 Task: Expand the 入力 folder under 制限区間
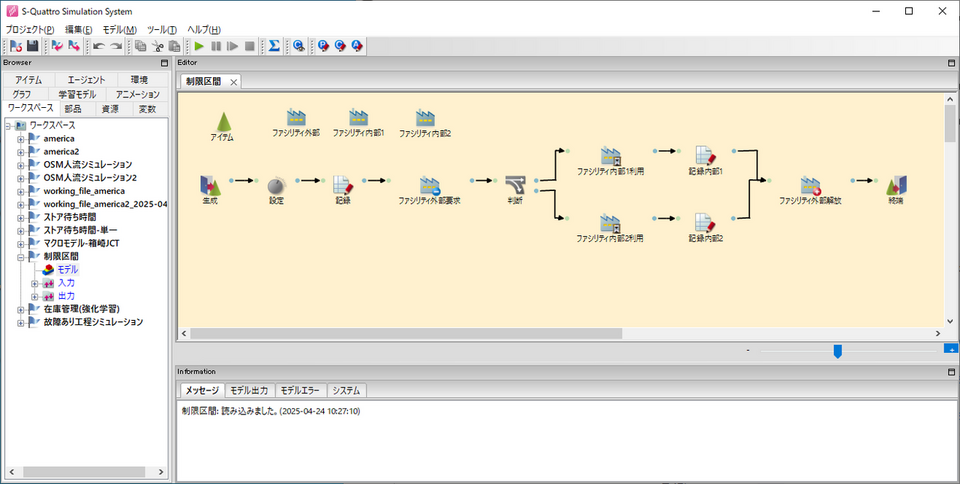click(34, 283)
